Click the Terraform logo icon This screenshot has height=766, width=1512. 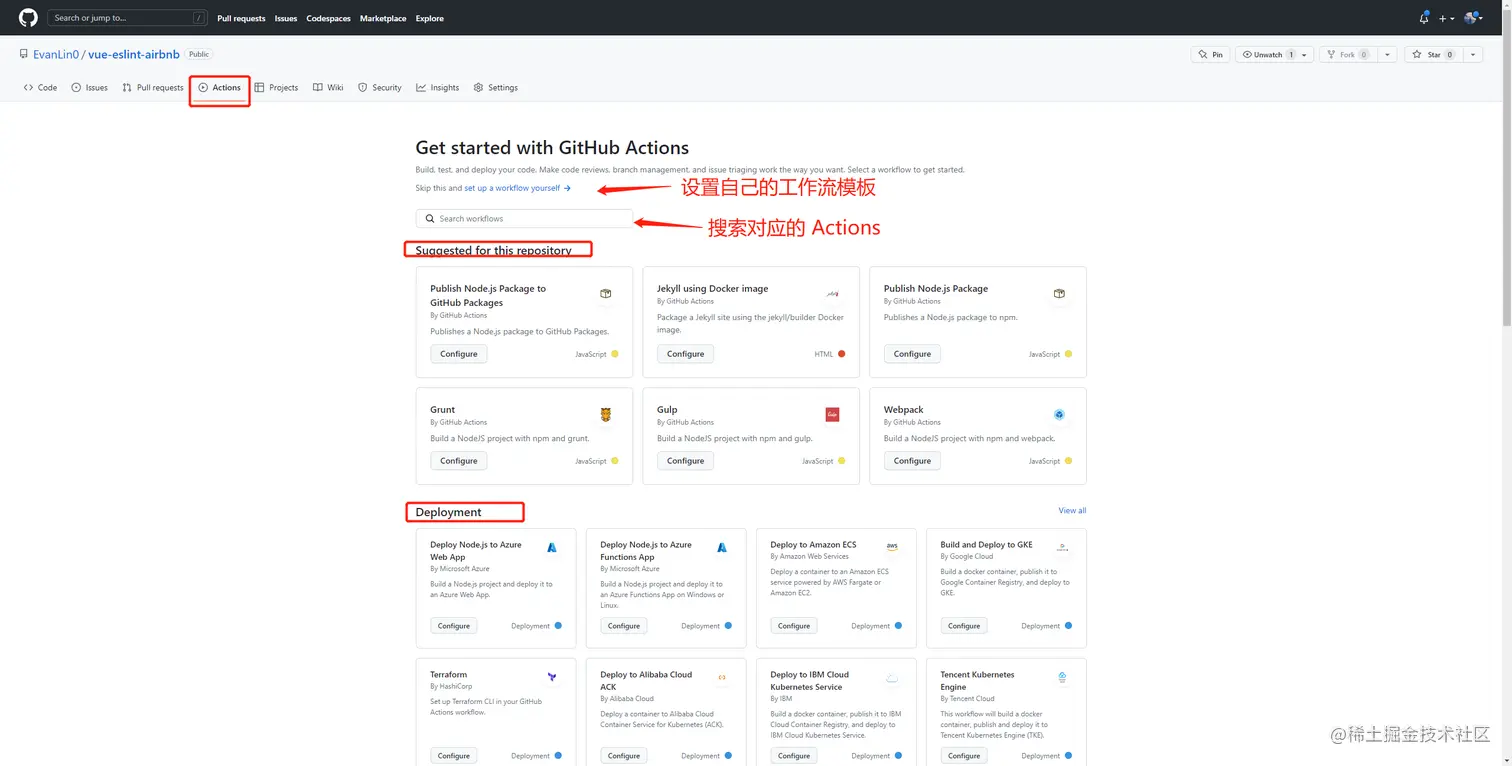coord(552,677)
